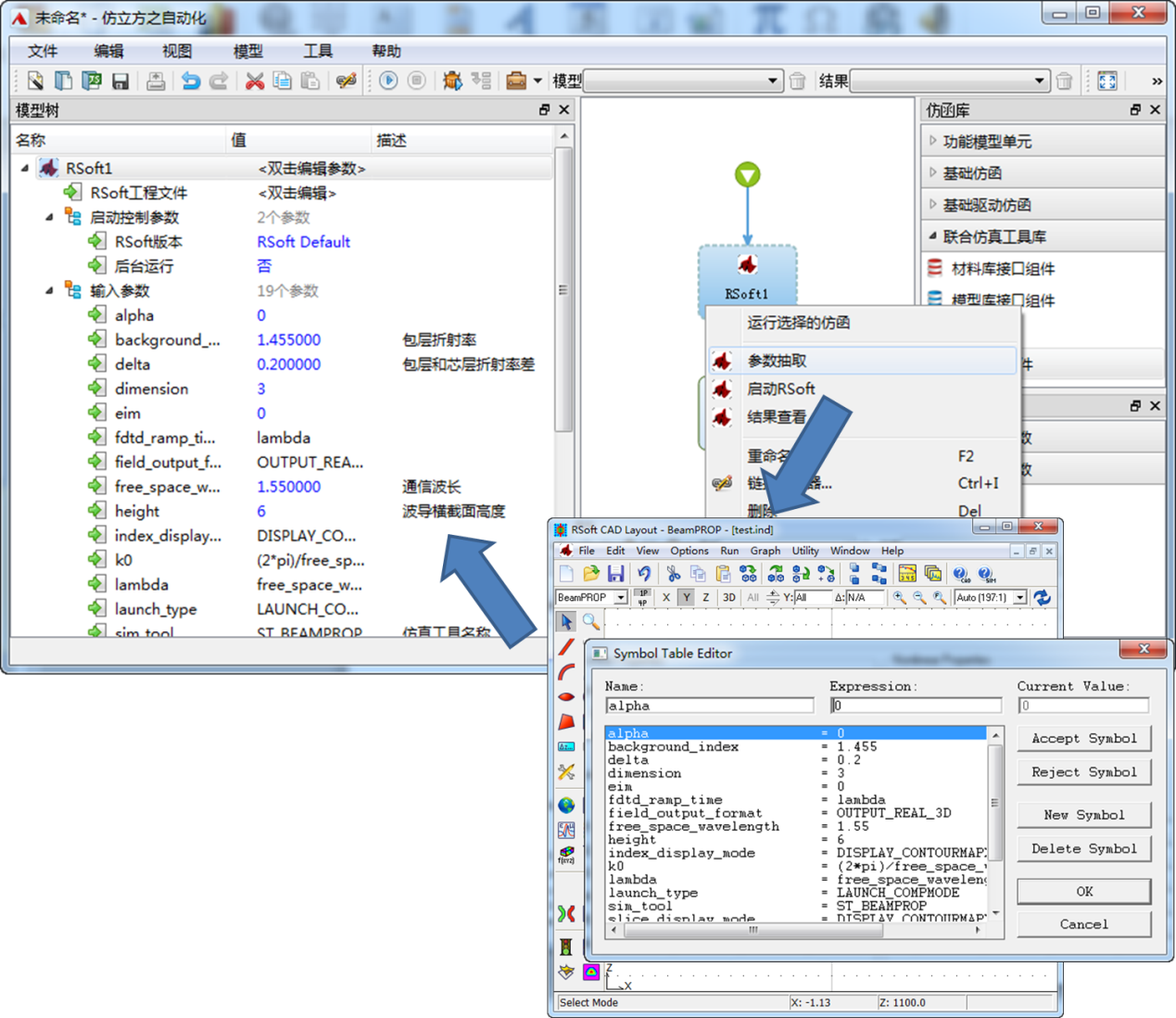Click the zoom-in magnifier in RSoft view toolbar
The image size is (1176, 1018).
[x=899, y=597]
